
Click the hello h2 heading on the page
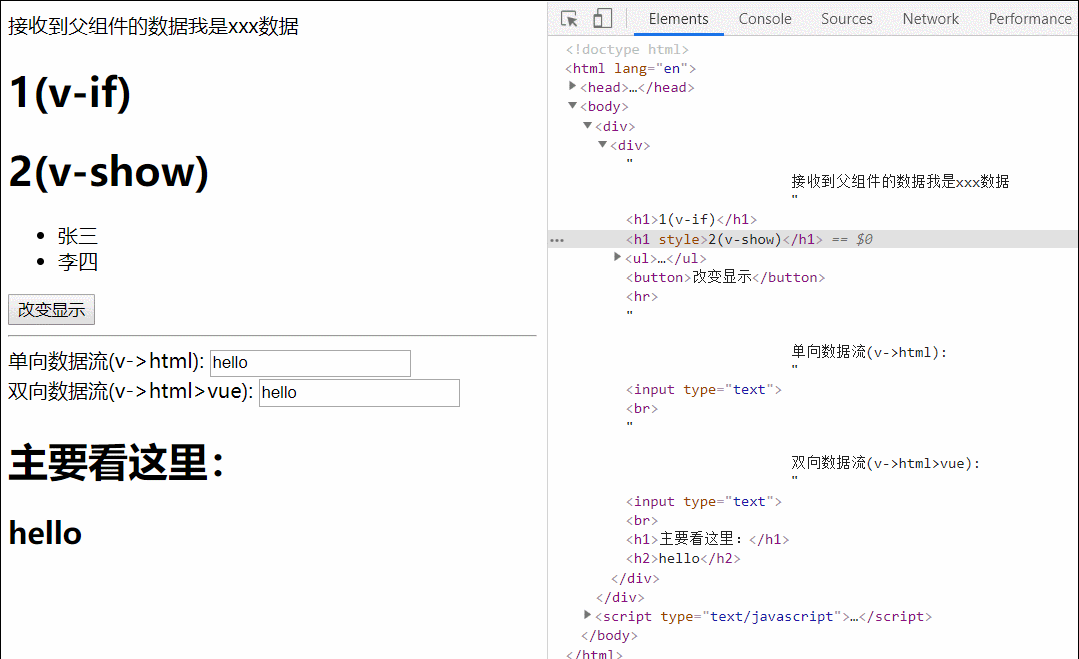[x=45, y=534]
